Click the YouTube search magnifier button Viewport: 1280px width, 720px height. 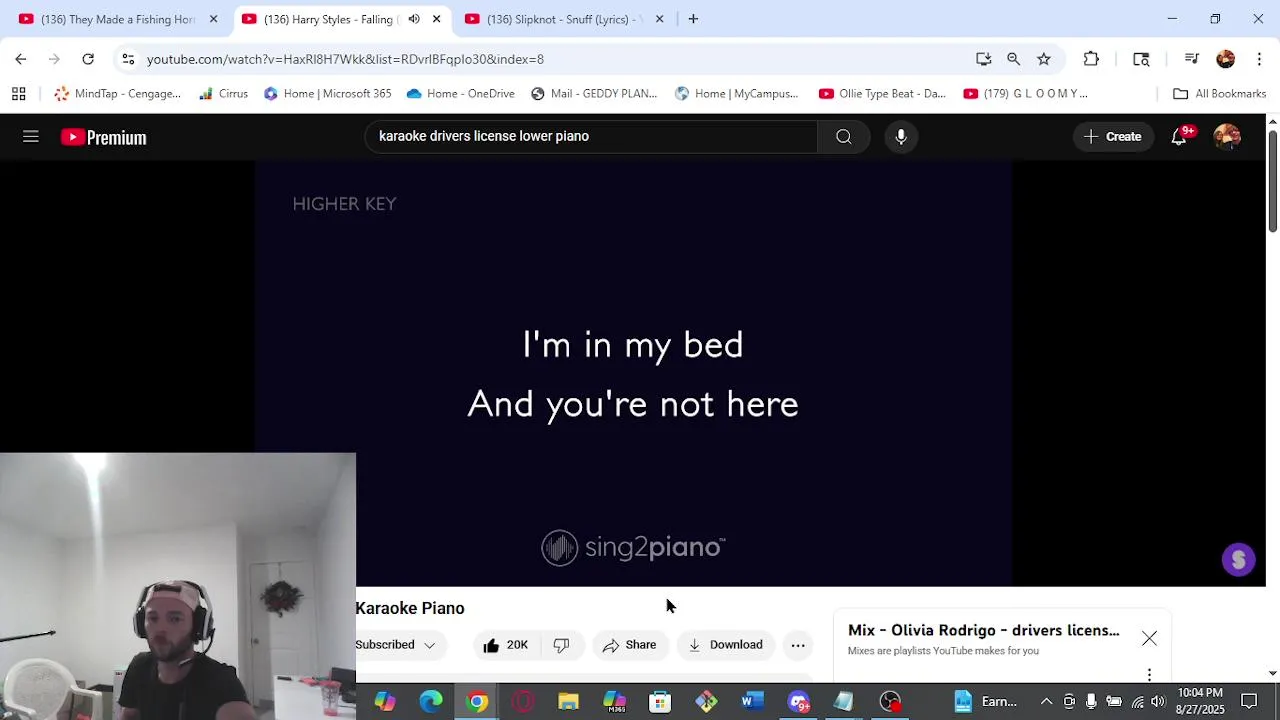pyautogui.click(x=843, y=137)
